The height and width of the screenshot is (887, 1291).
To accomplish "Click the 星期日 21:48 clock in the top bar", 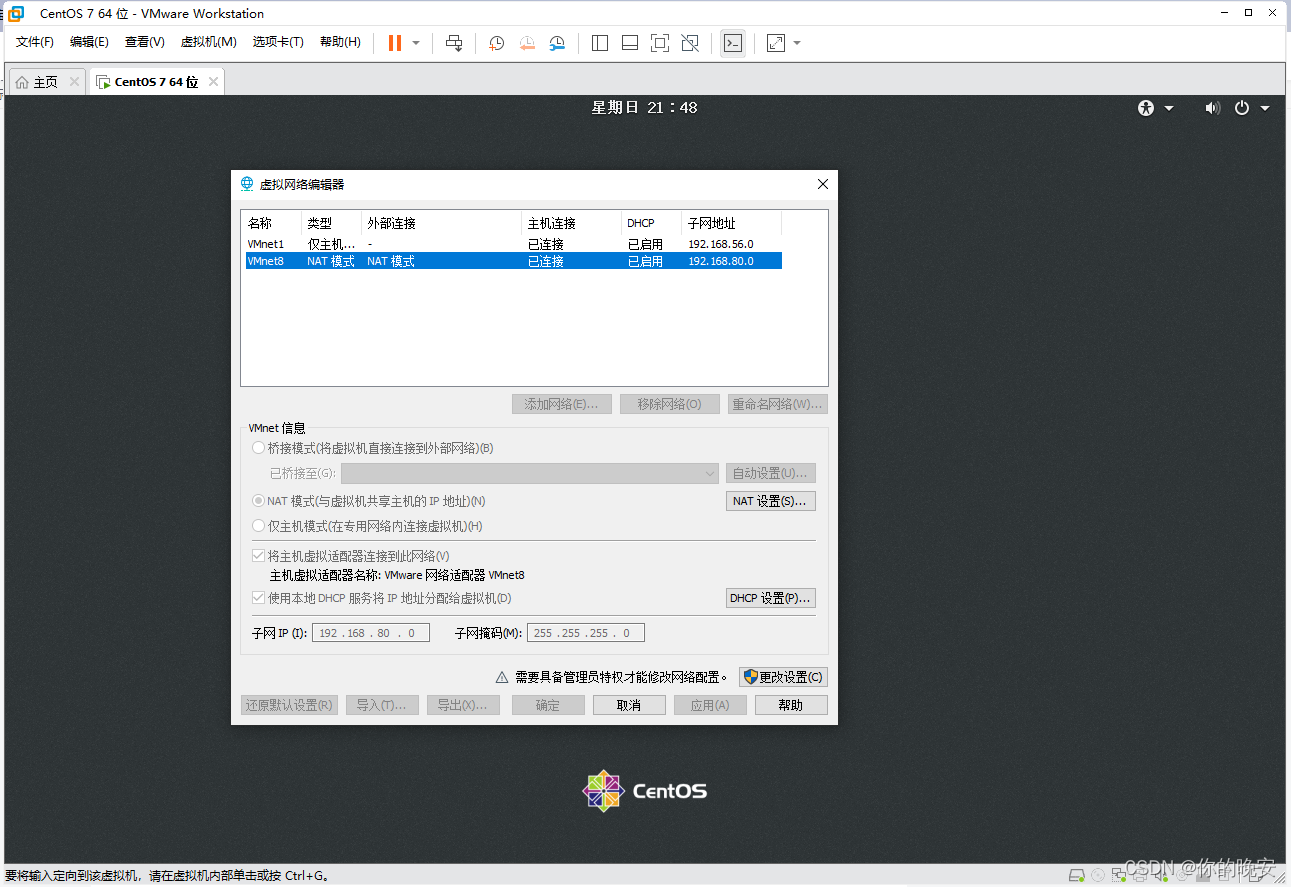I will [x=645, y=108].
